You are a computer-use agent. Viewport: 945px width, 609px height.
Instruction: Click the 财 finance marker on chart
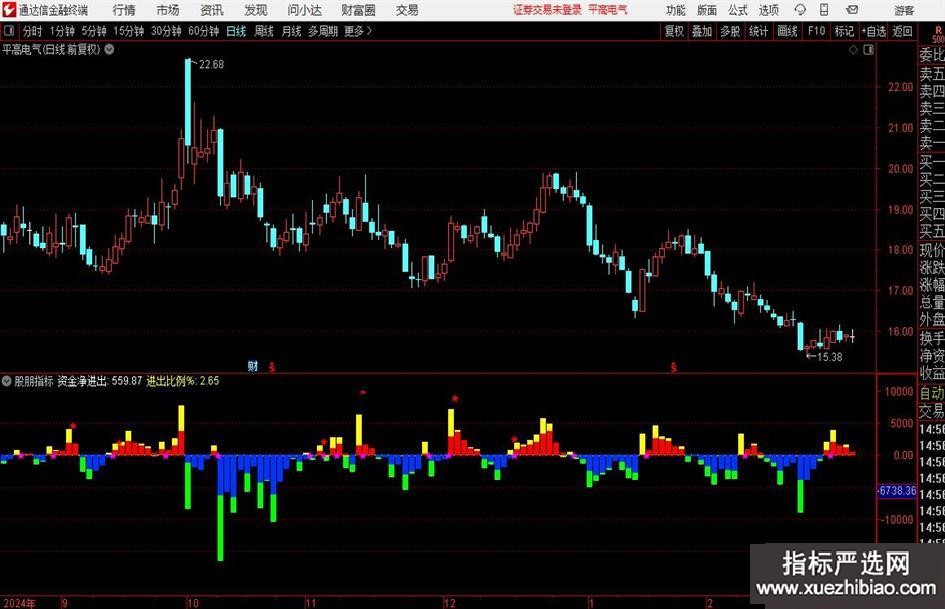(253, 365)
